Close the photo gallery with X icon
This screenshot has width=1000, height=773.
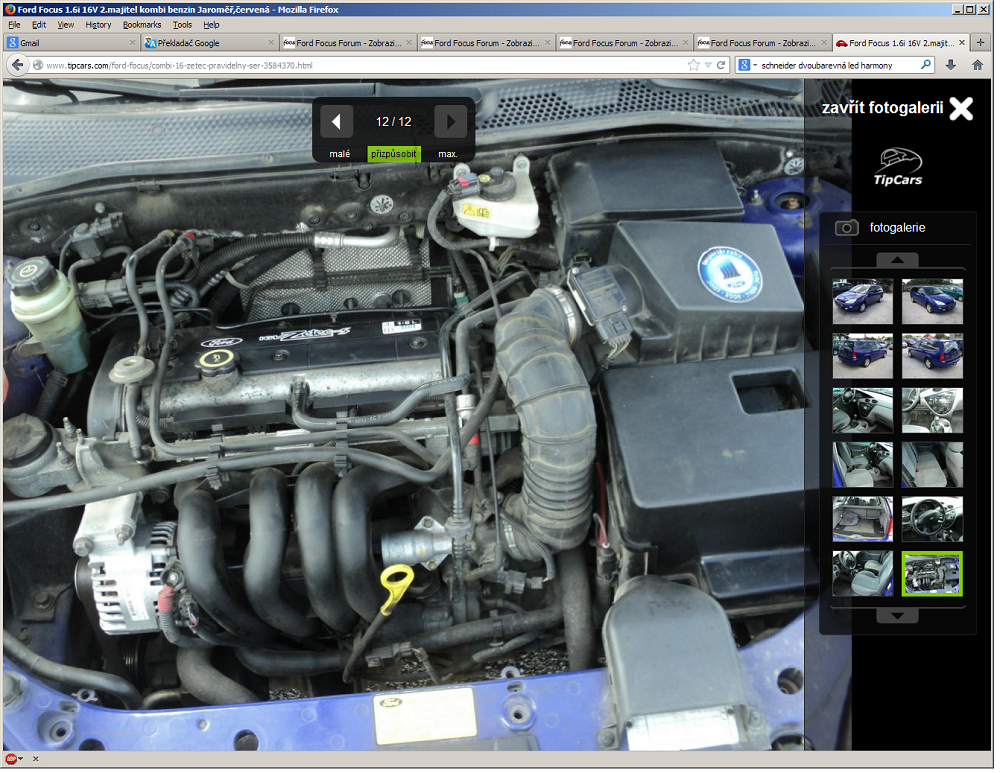point(960,109)
